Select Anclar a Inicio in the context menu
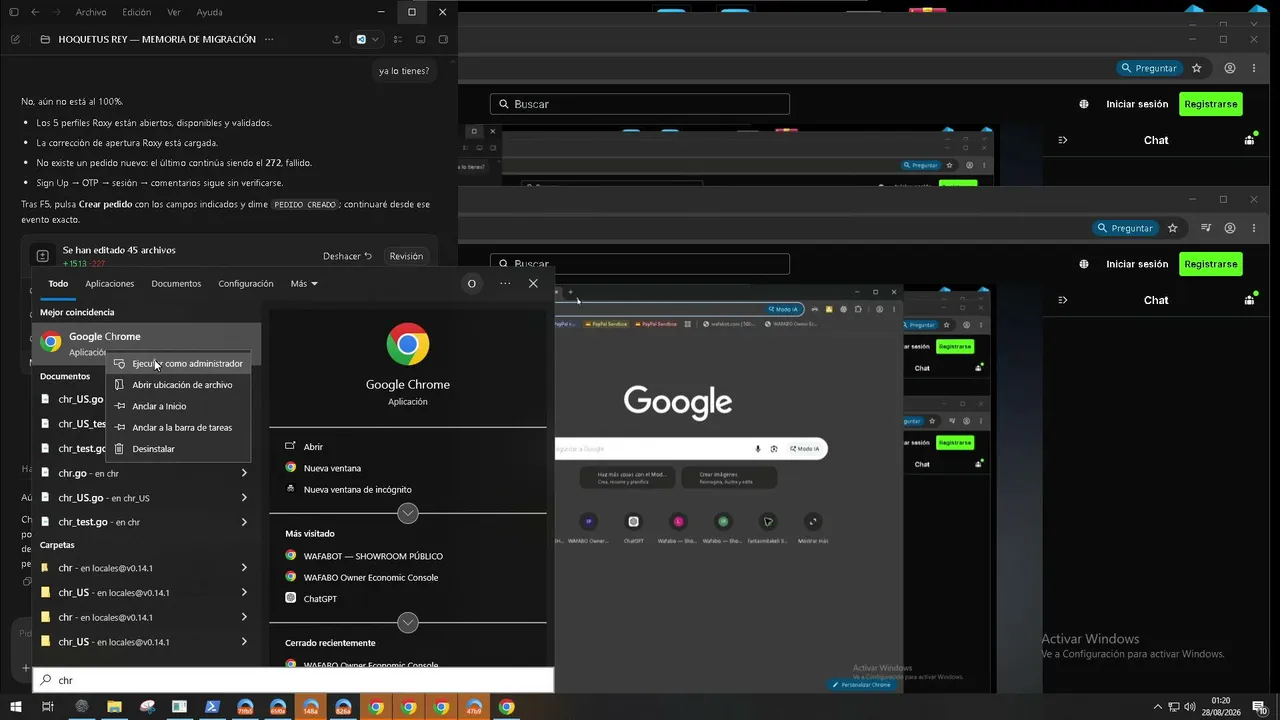 [179, 406]
